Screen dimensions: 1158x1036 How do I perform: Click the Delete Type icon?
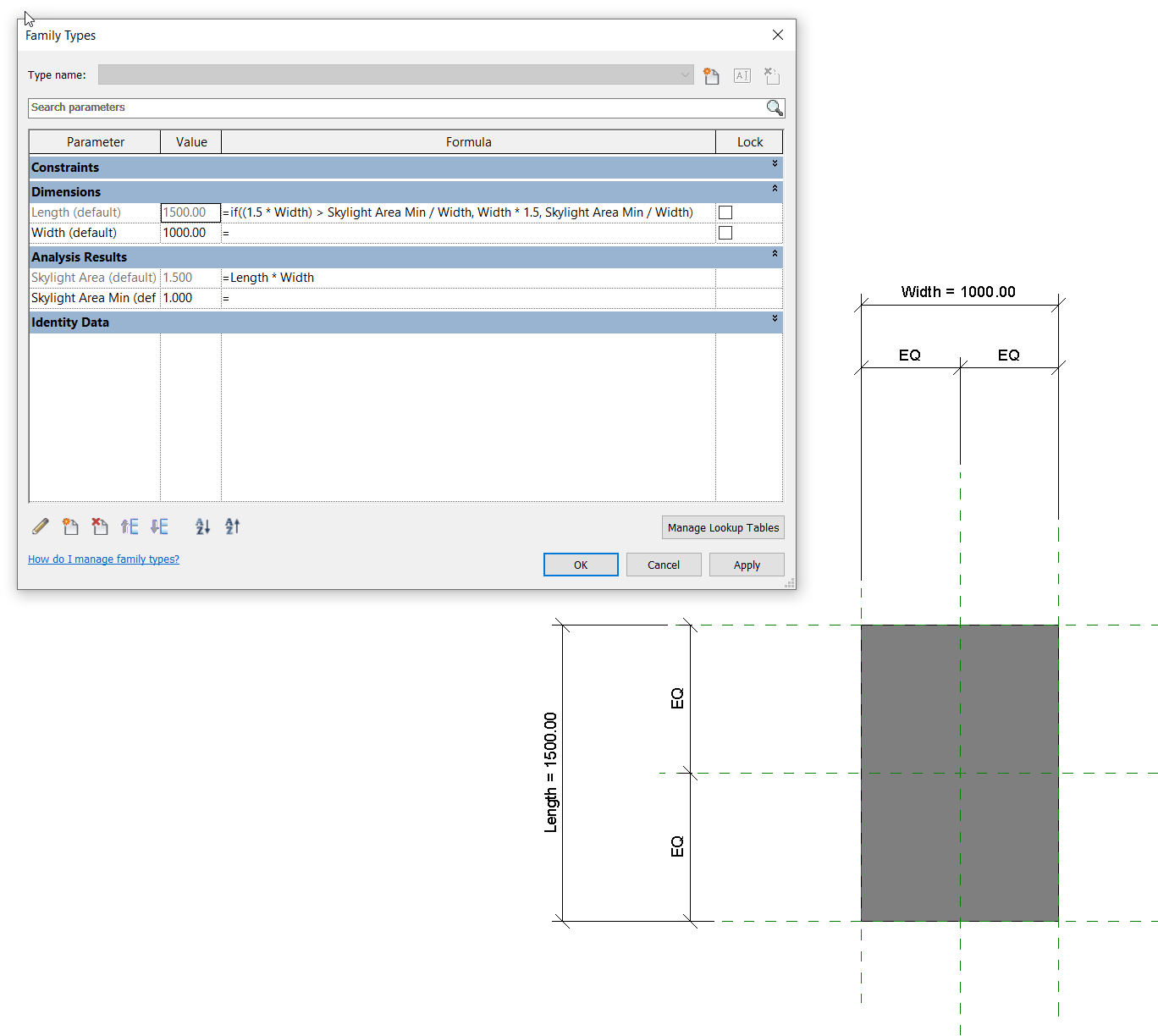(772, 76)
